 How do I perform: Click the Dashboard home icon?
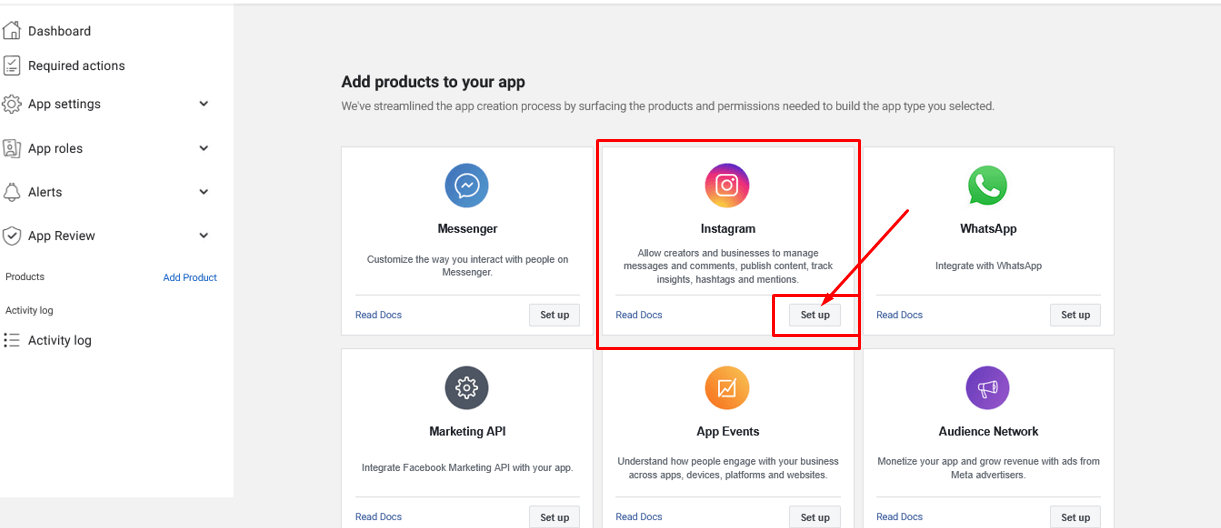click(x=12, y=31)
